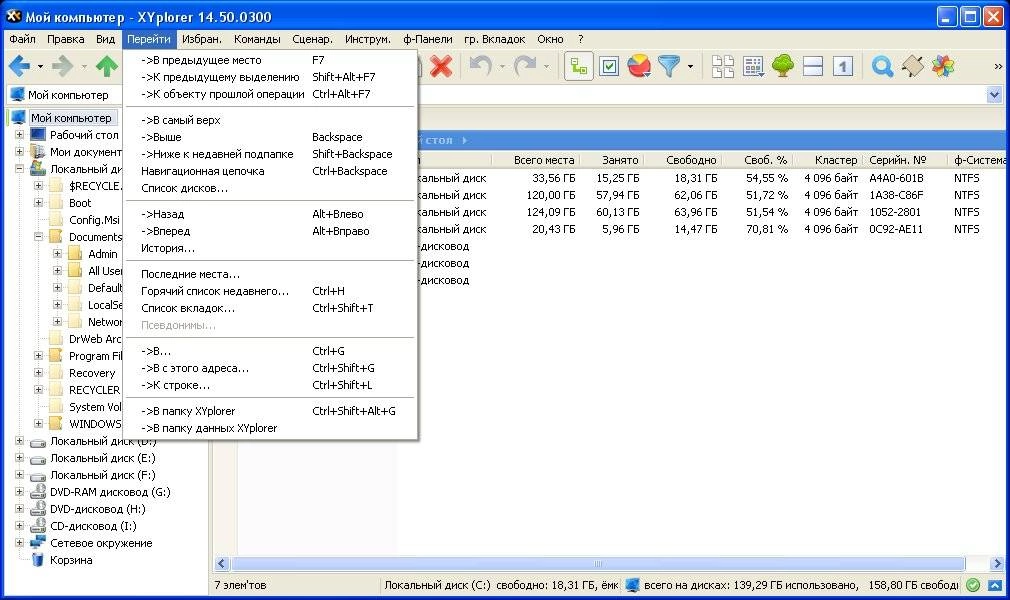
Task: Open the Инструм. menu
Action: [x=368, y=39]
